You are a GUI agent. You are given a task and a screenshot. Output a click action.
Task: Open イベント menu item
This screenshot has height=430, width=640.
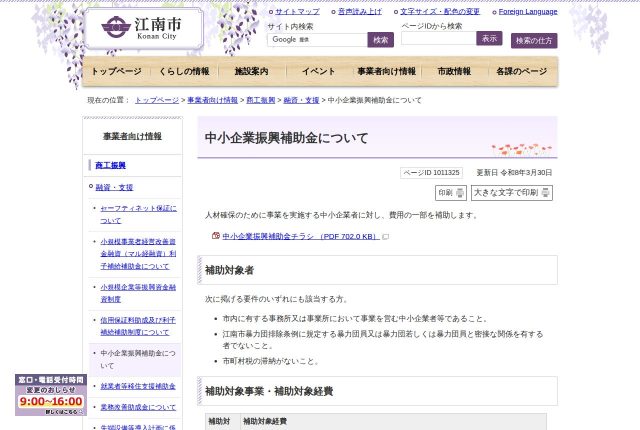[319, 71]
